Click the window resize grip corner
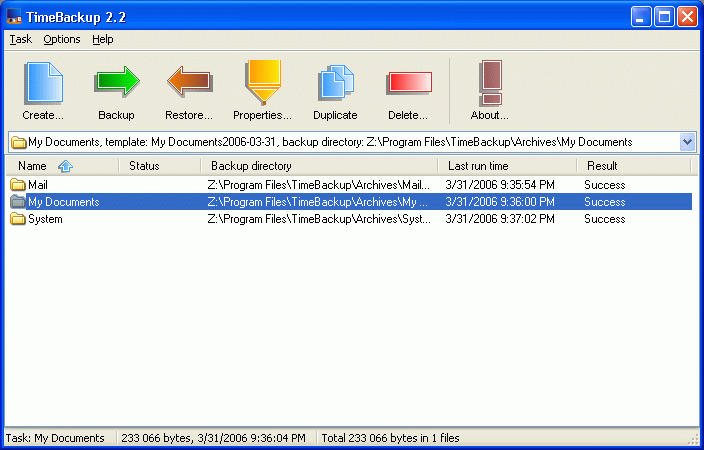Image resolution: width=704 pixels, height=450 pixels. tap(693, 439)
